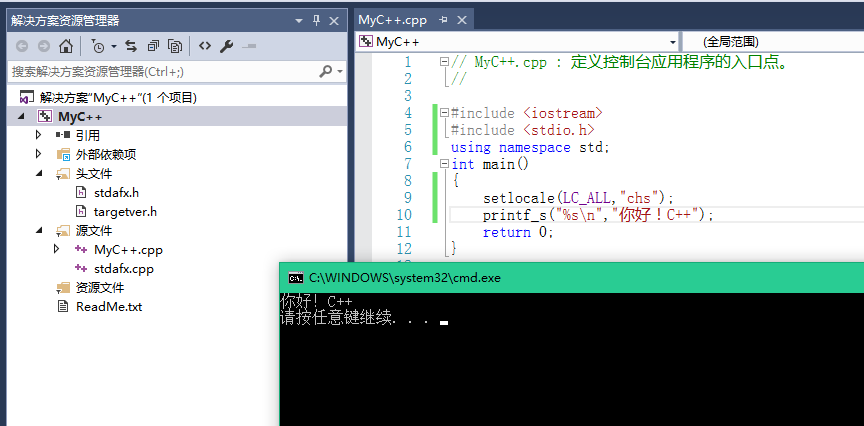Open window position menu of Solution Explorer

(299, 21)
